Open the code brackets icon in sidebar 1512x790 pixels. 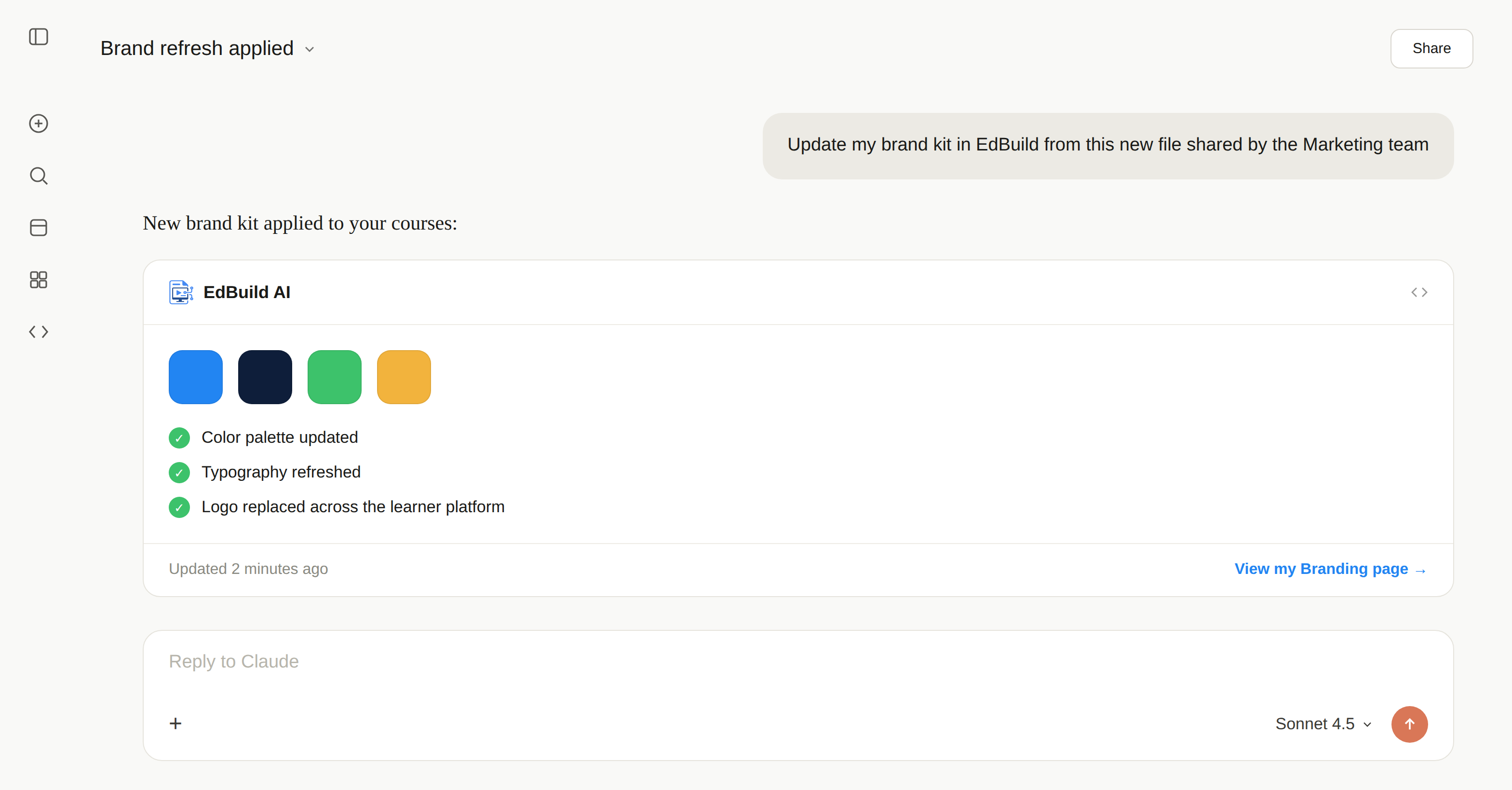coord(39,332)
